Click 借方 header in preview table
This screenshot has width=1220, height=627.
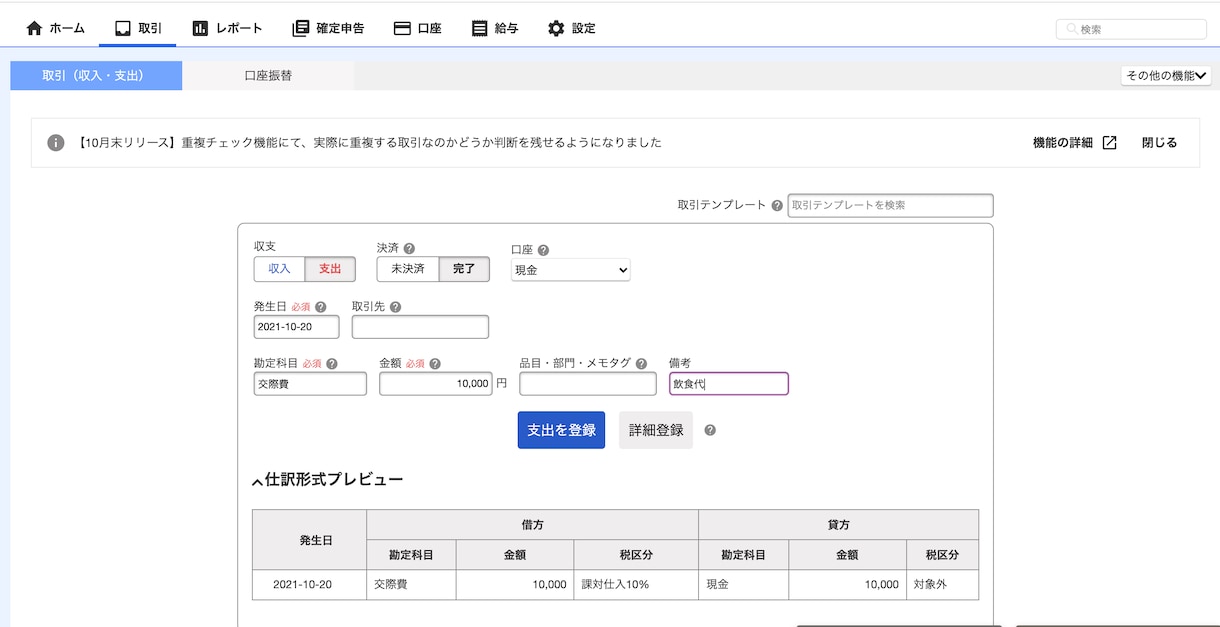[x=532, y=525]
